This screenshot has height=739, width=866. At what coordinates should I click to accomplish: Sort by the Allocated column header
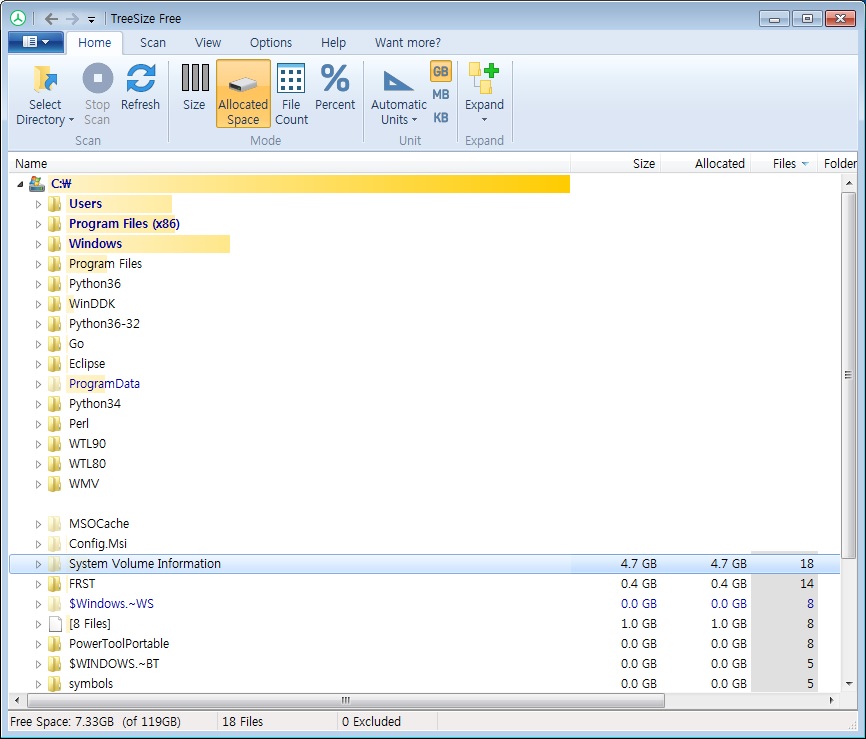[705, 163]
